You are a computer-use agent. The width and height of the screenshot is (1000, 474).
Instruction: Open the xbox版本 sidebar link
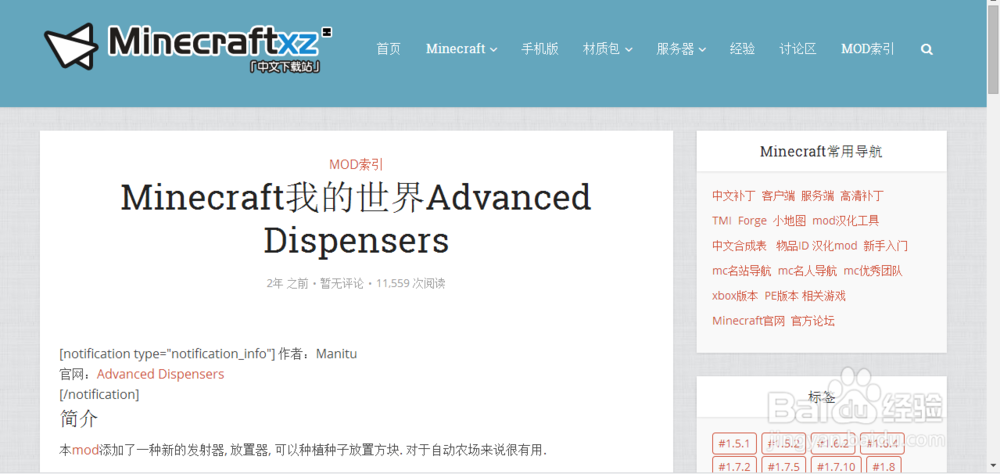click(x=735, y=296)
